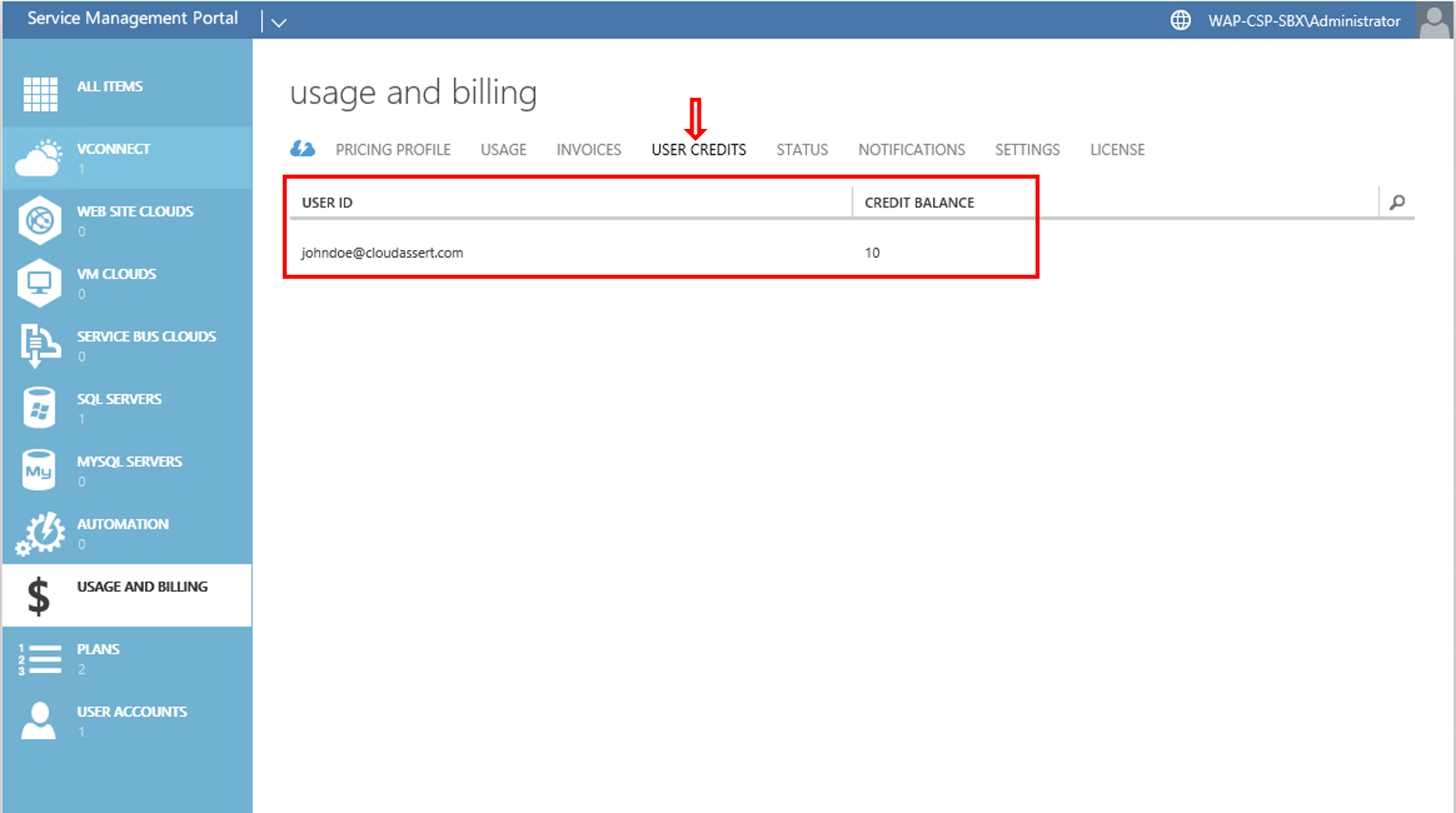
Task: Open the VM Clouds monitor icon
Action: click(x=39, y=283)
